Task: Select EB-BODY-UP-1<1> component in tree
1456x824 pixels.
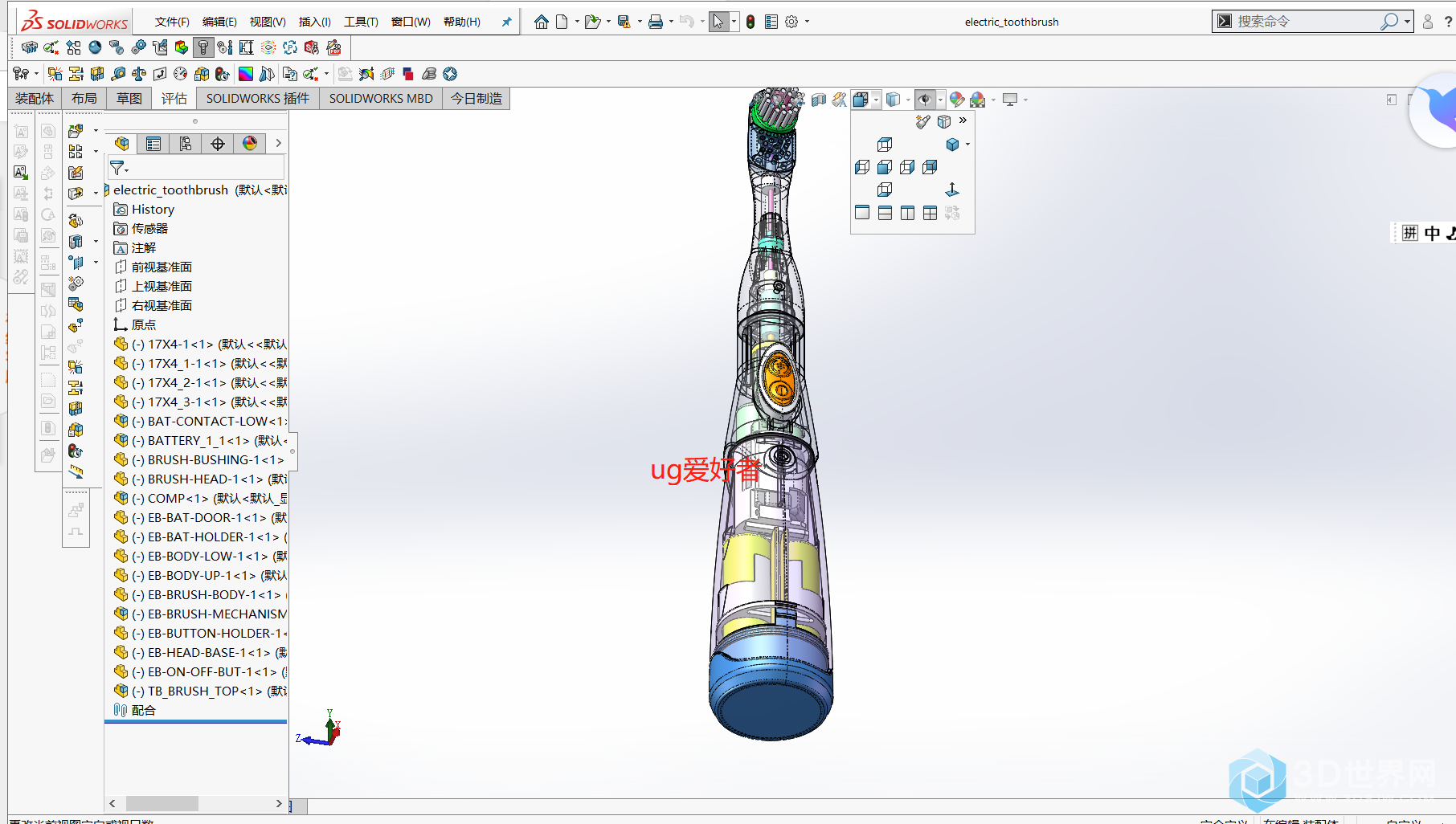Action: (201, 575)
